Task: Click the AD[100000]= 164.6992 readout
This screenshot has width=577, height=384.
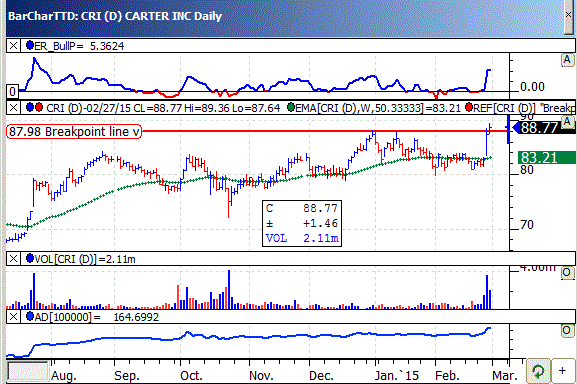Action: pos(97,317)
